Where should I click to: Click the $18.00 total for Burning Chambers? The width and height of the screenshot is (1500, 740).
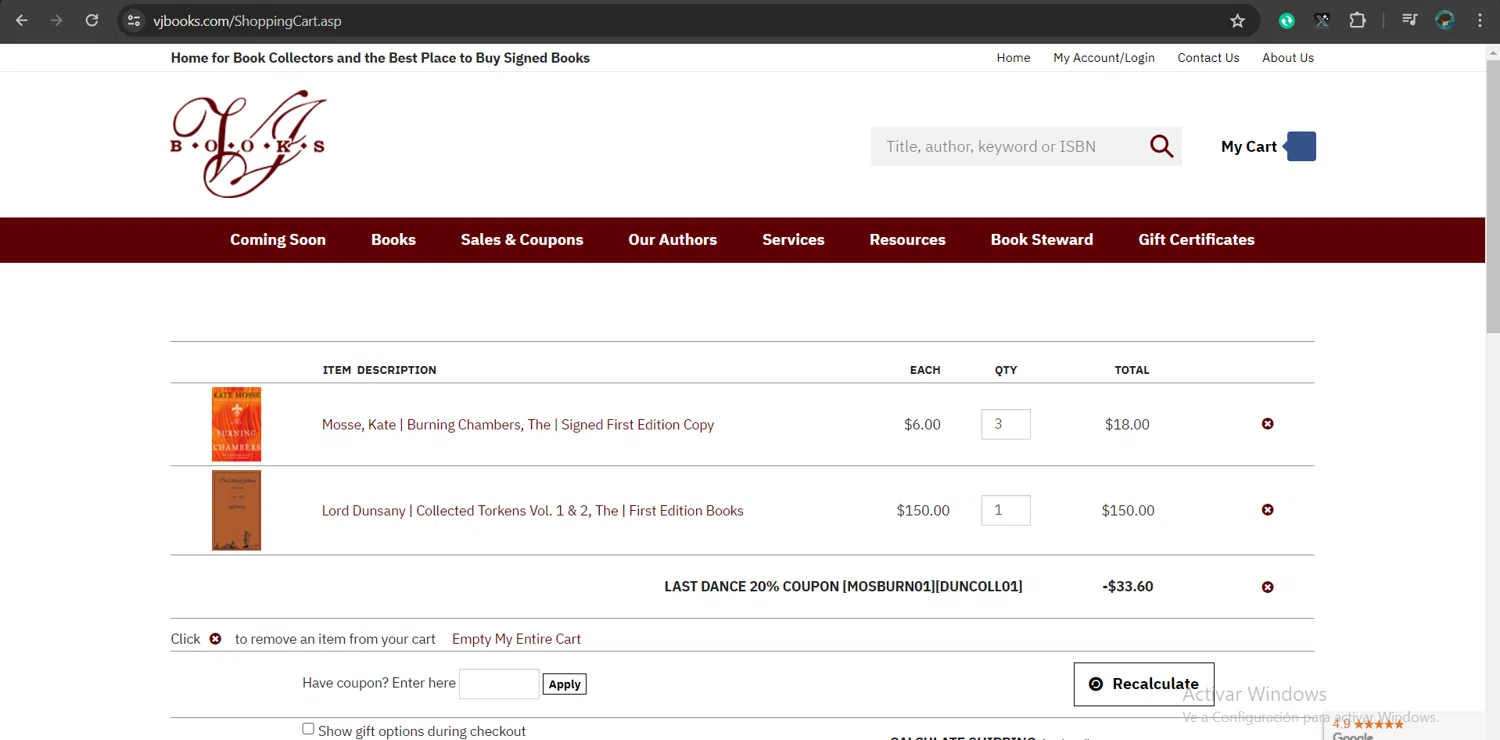[x=1127, y=425]
